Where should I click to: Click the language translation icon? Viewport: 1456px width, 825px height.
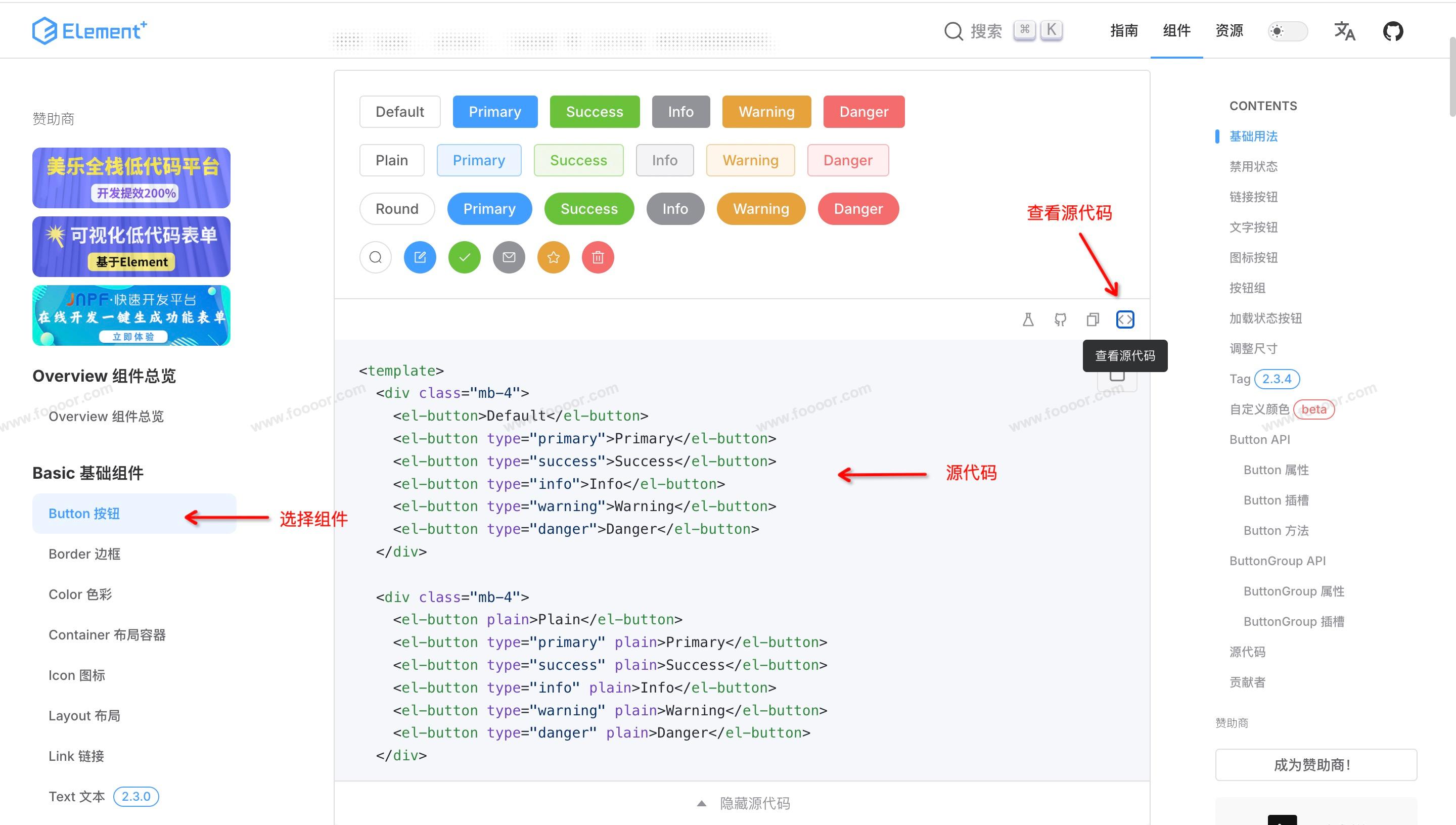(x=1344, y=31)
